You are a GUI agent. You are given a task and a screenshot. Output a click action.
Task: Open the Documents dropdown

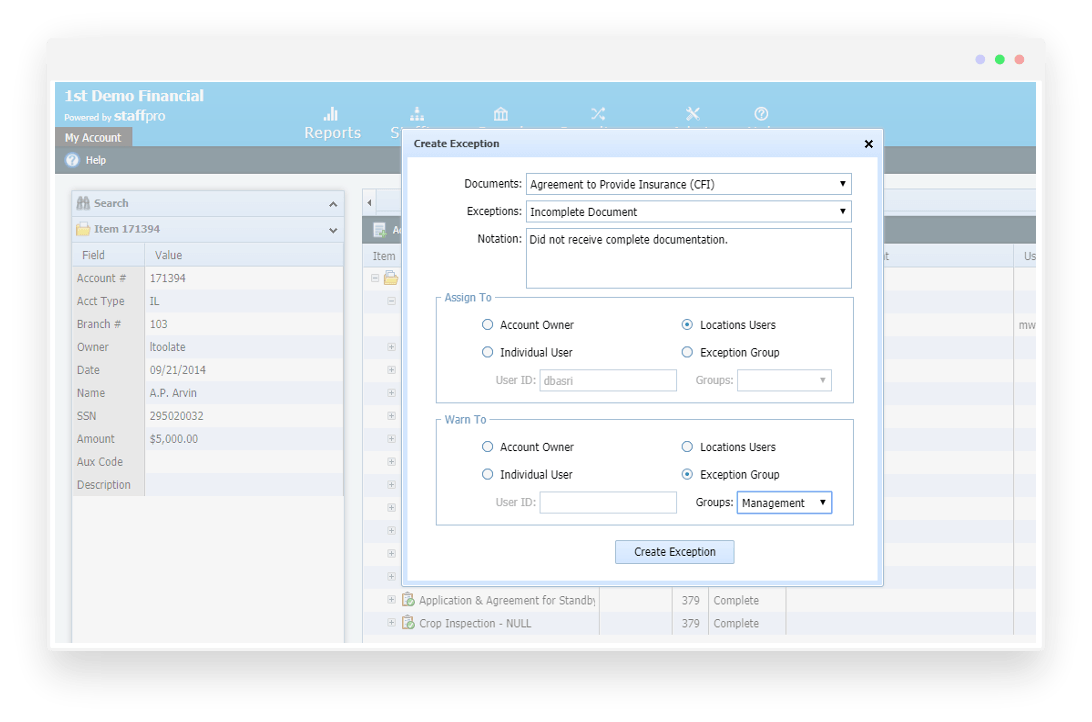pyautogui.click(x=689, y=184)
